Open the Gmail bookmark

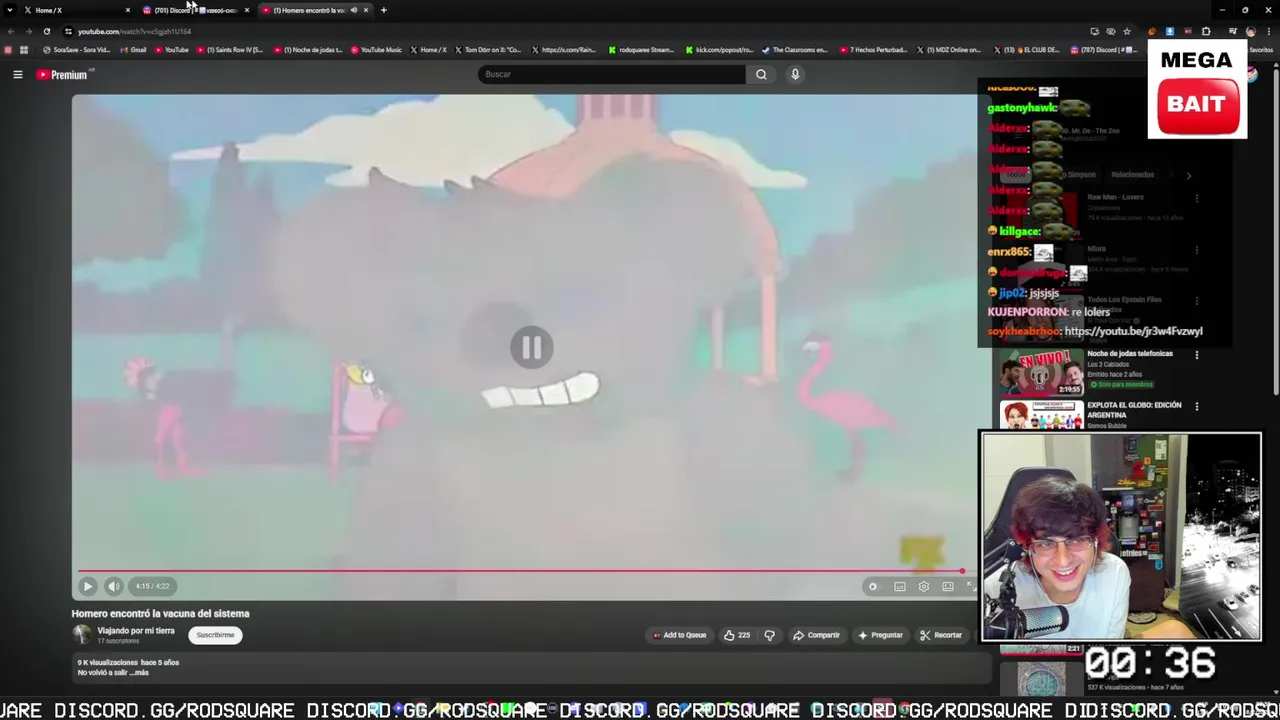(x=133, y=50)
